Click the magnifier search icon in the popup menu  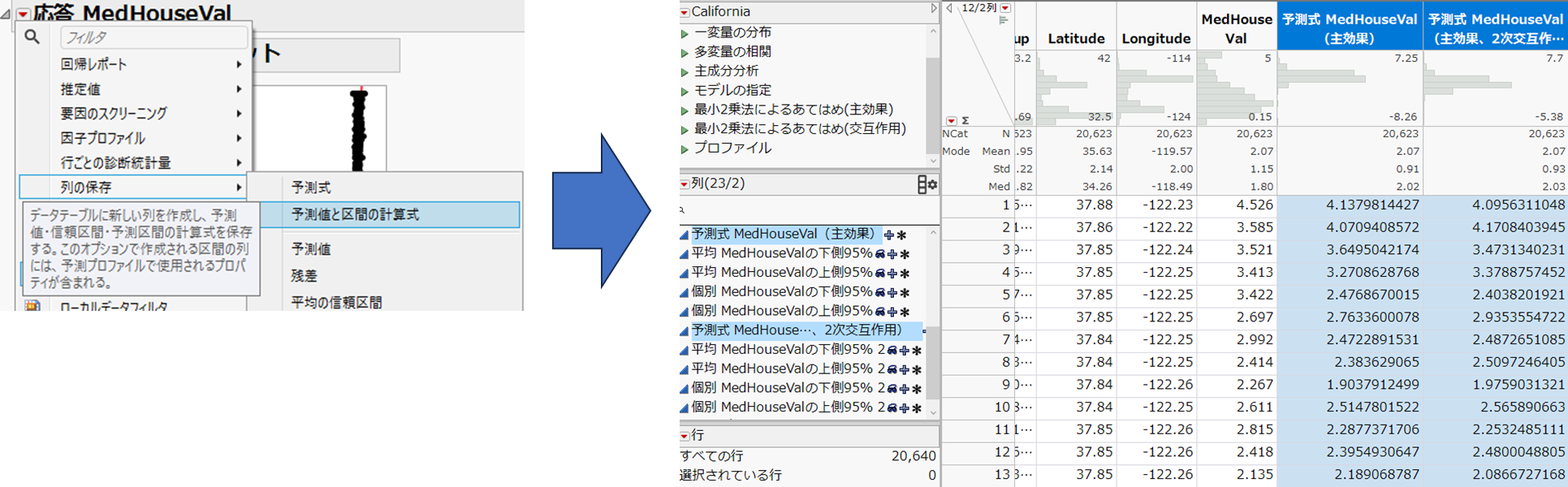[32, 37]
